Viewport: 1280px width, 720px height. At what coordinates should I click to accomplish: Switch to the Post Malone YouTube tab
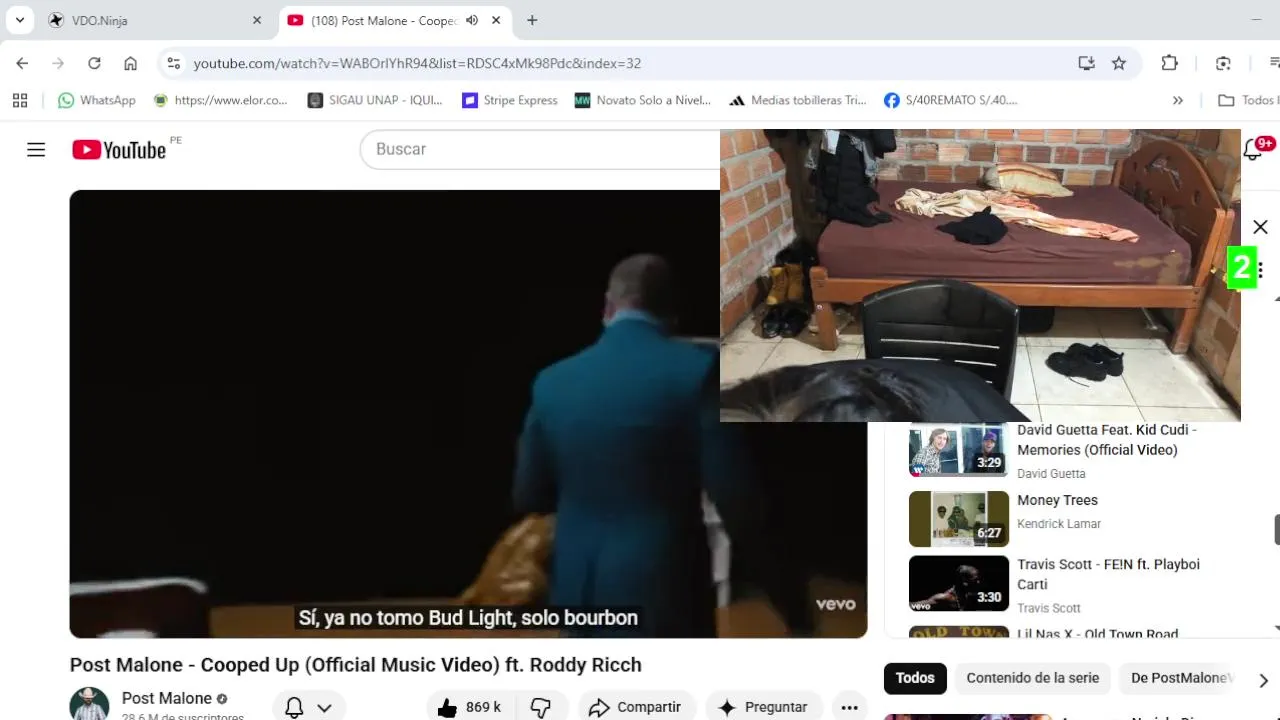tap(382, 20)
